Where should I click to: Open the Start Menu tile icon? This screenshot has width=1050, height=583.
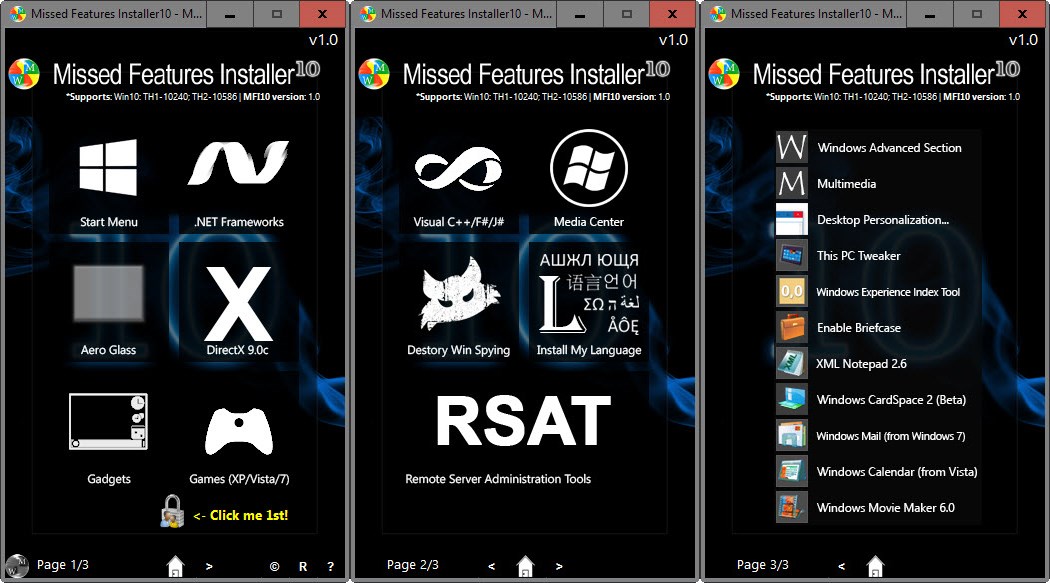[x=108, y=167]
